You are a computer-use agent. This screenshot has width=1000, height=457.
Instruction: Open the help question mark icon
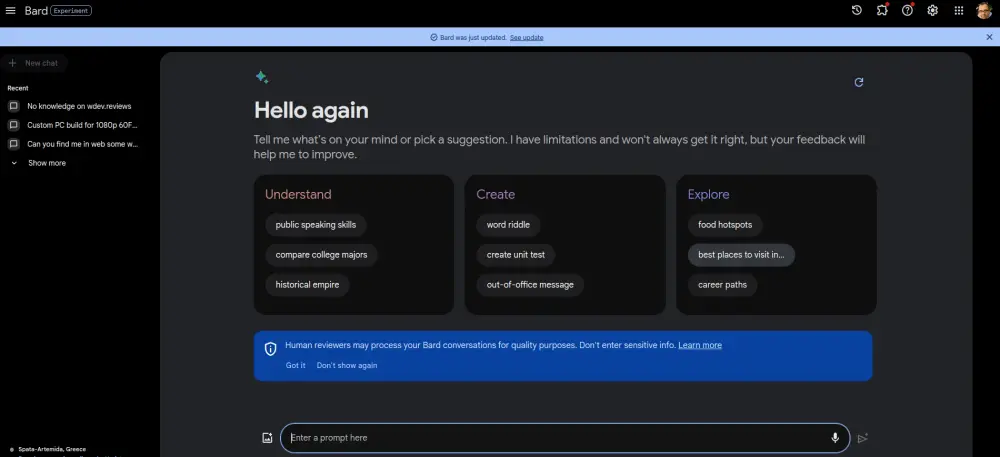907,10
